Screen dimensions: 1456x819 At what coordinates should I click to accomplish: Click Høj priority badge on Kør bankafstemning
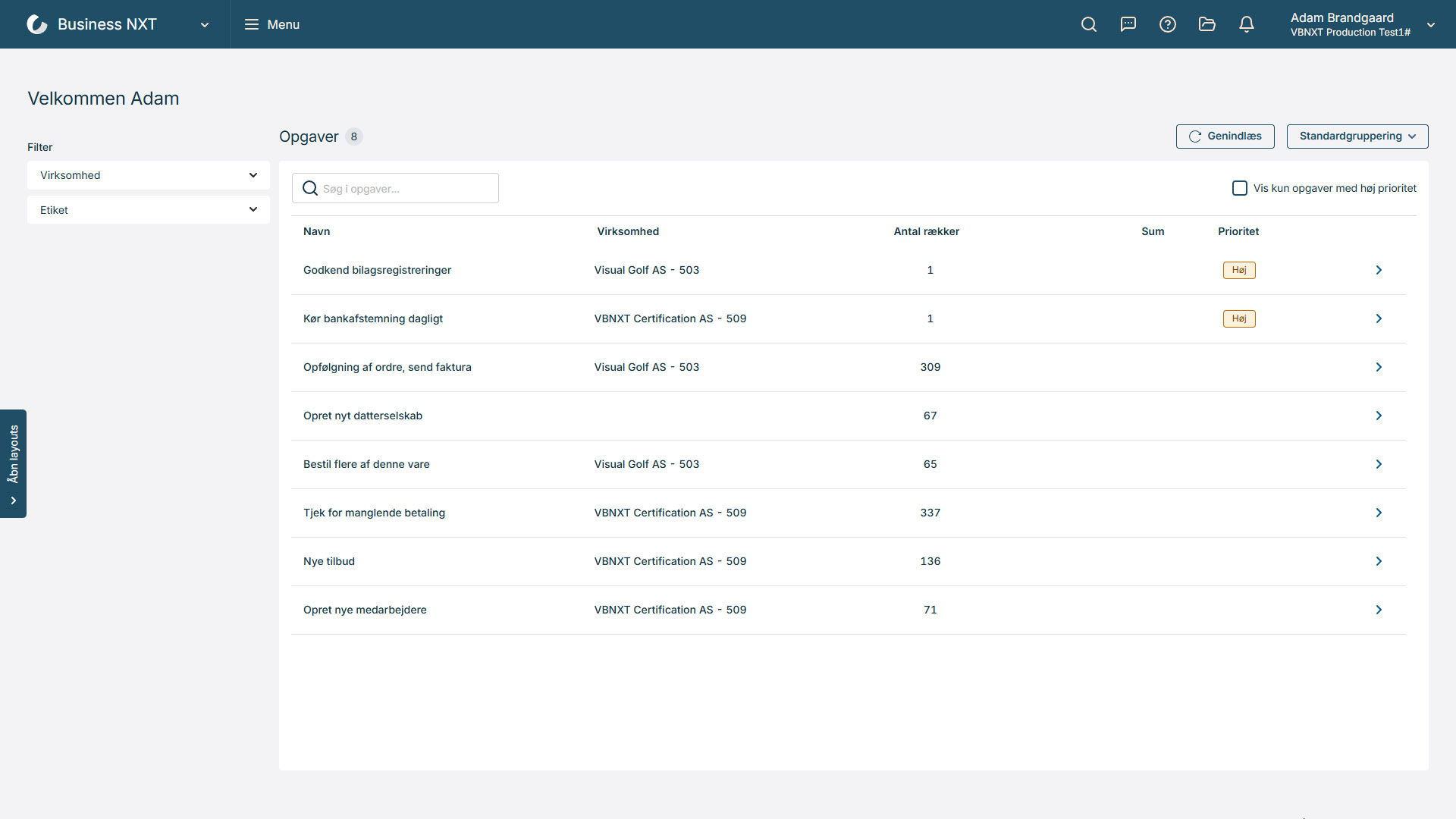point(1238,318)
